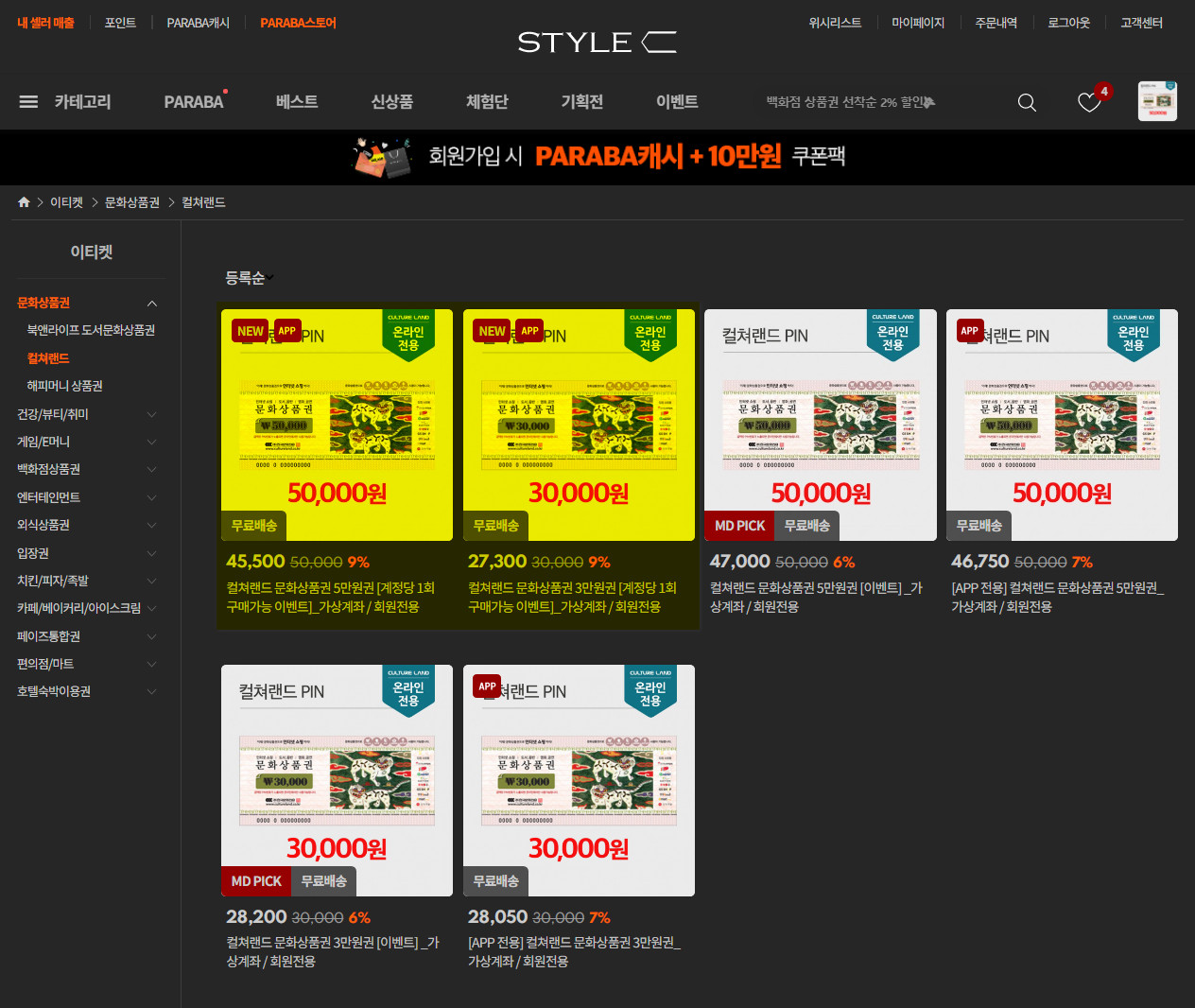Select 컬쳐랜드 in the sidebar
The image size is (1195, 1008).
pyautogui.click(x=48, y=358)
